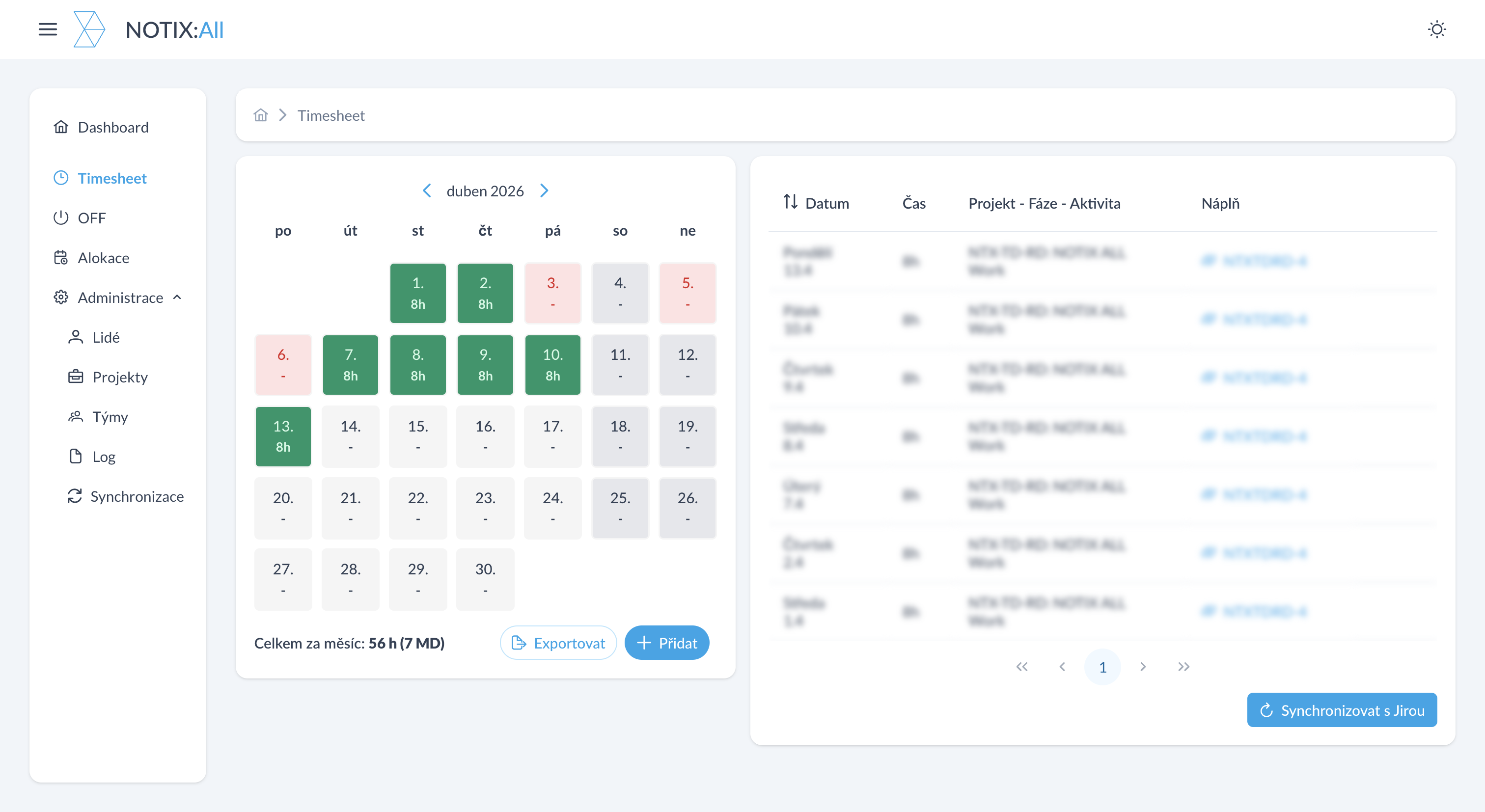Image resolution: width=1485 pixels, height=812 pixels.
Task: Click the Exportovat button
Action: 558,643
